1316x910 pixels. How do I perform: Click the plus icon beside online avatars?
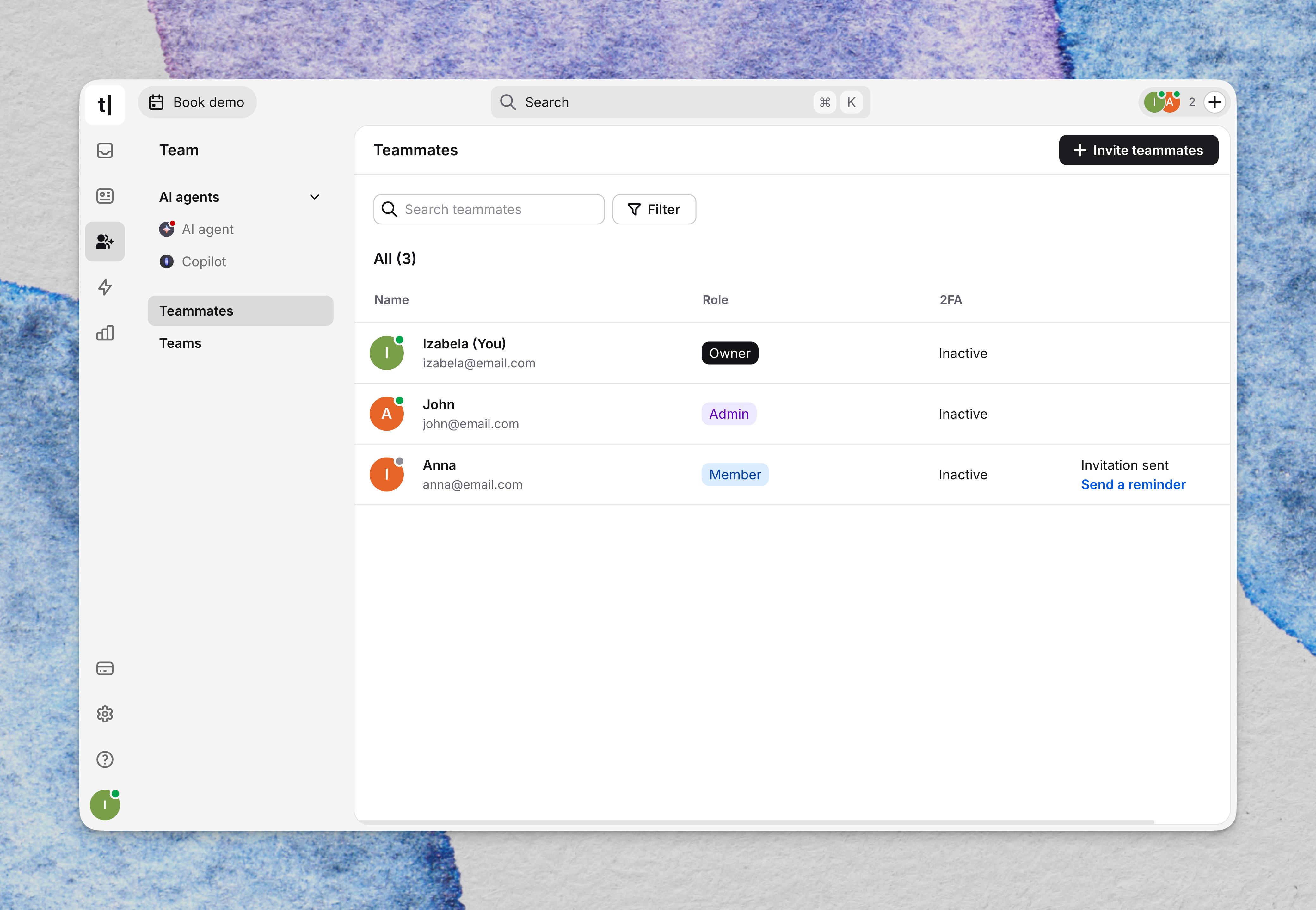(x=1215, y=102)
